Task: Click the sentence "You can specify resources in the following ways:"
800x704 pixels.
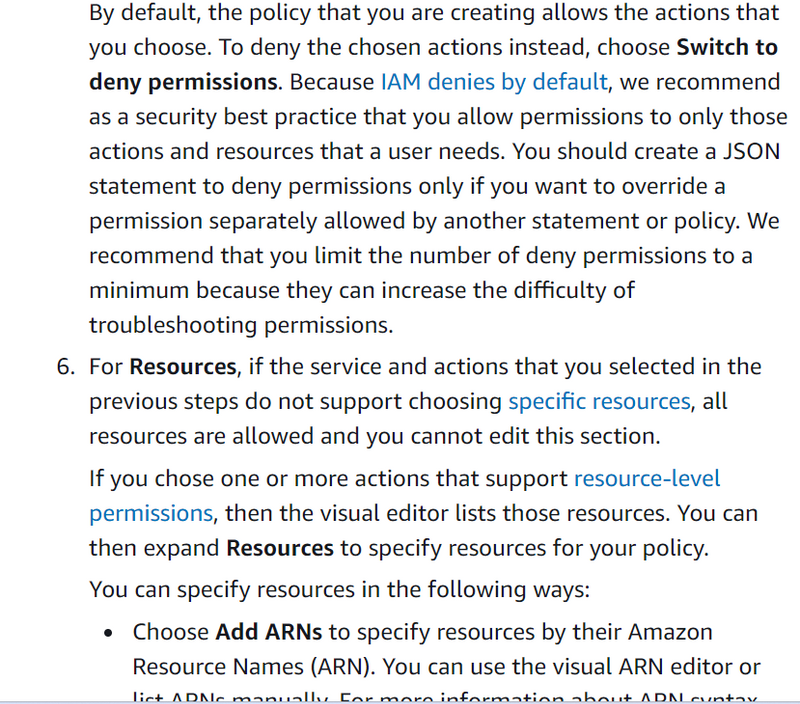Action: click(x=339, y=590)
